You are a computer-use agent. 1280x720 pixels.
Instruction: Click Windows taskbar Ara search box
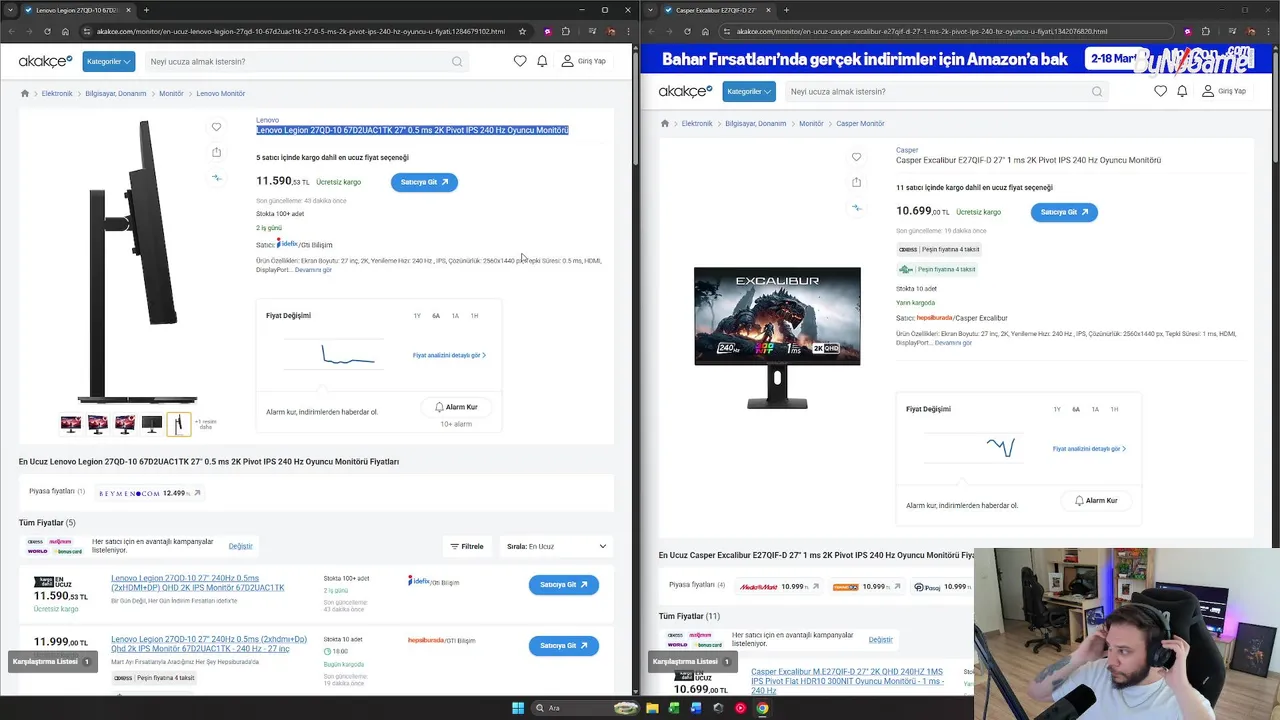584,708
